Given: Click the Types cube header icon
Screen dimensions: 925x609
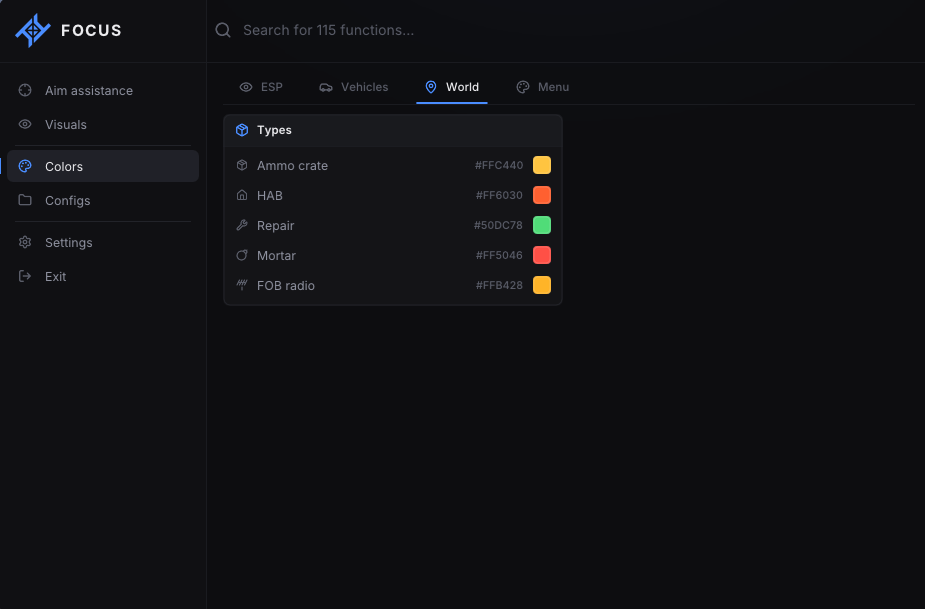Looking at the screenshot, I should click(x=242, y=130).
